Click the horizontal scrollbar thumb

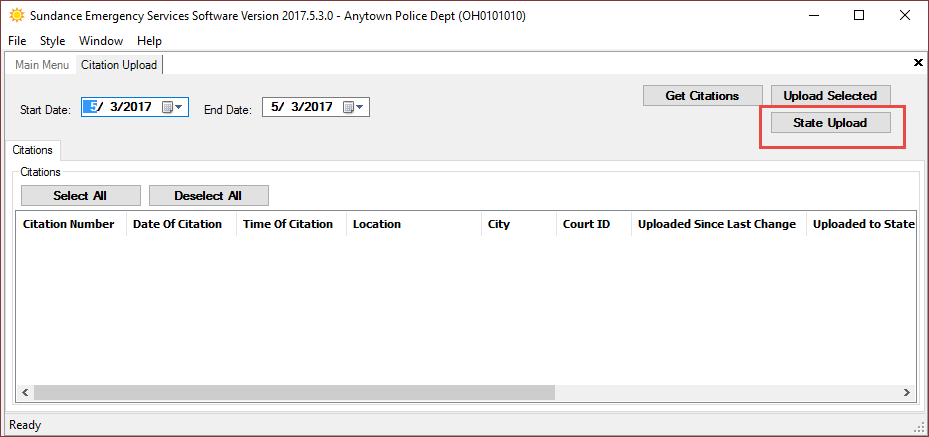coord(294,392)
